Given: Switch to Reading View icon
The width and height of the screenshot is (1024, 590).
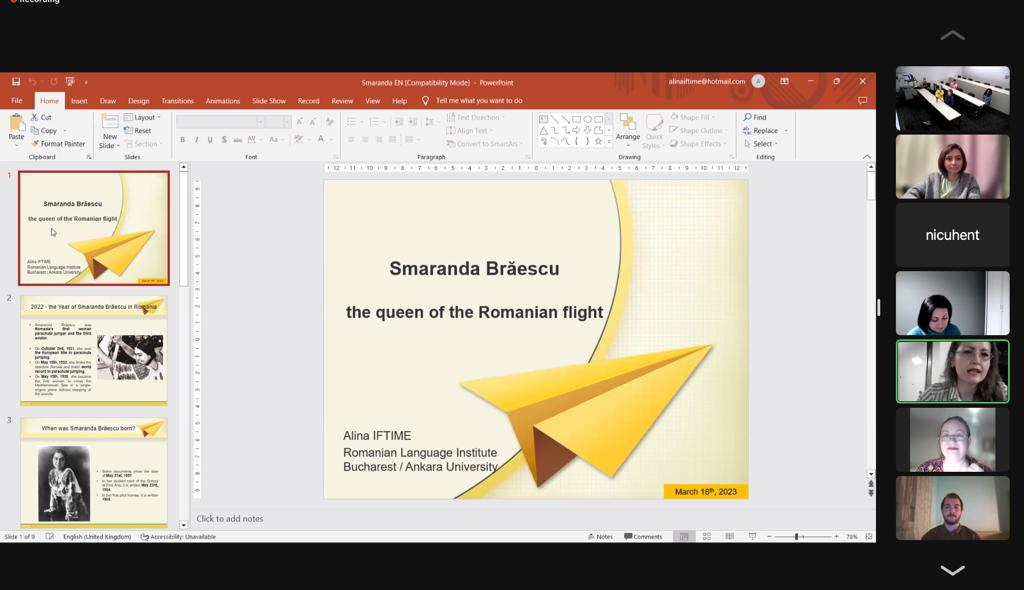Looking at the screenshot, I should pos(729,536).
